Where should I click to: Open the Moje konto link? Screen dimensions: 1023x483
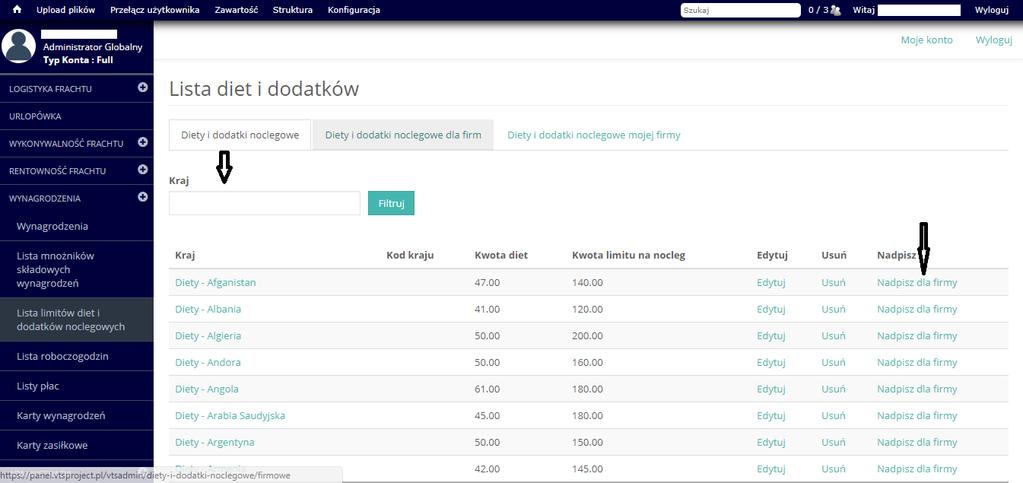click(926, 40)
